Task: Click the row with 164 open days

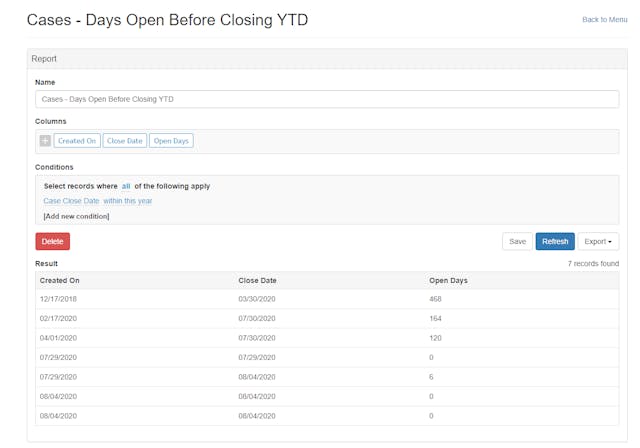Action: (x=326, y=318)
